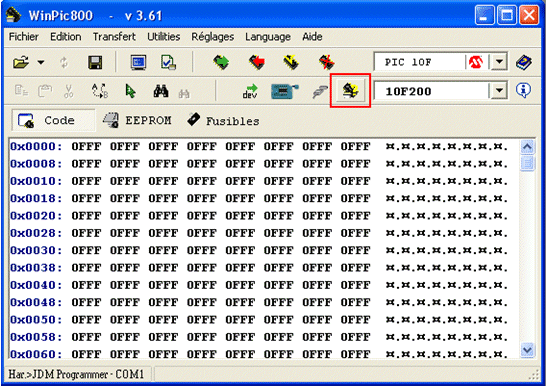
Task: Click address label 0x0048:
Action: coord(36,302)
